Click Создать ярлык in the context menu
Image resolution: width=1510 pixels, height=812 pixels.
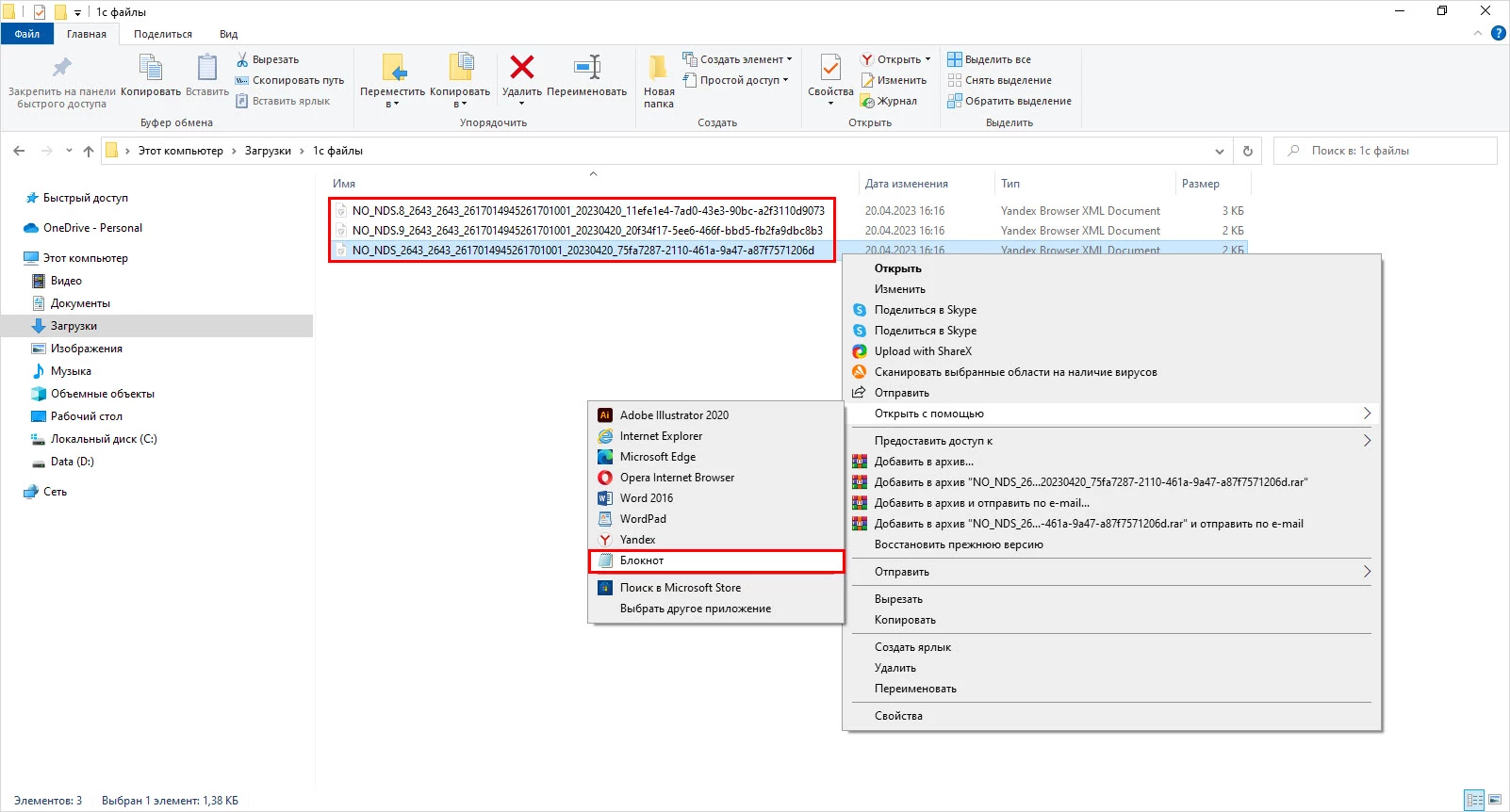tap(1112, 647)
